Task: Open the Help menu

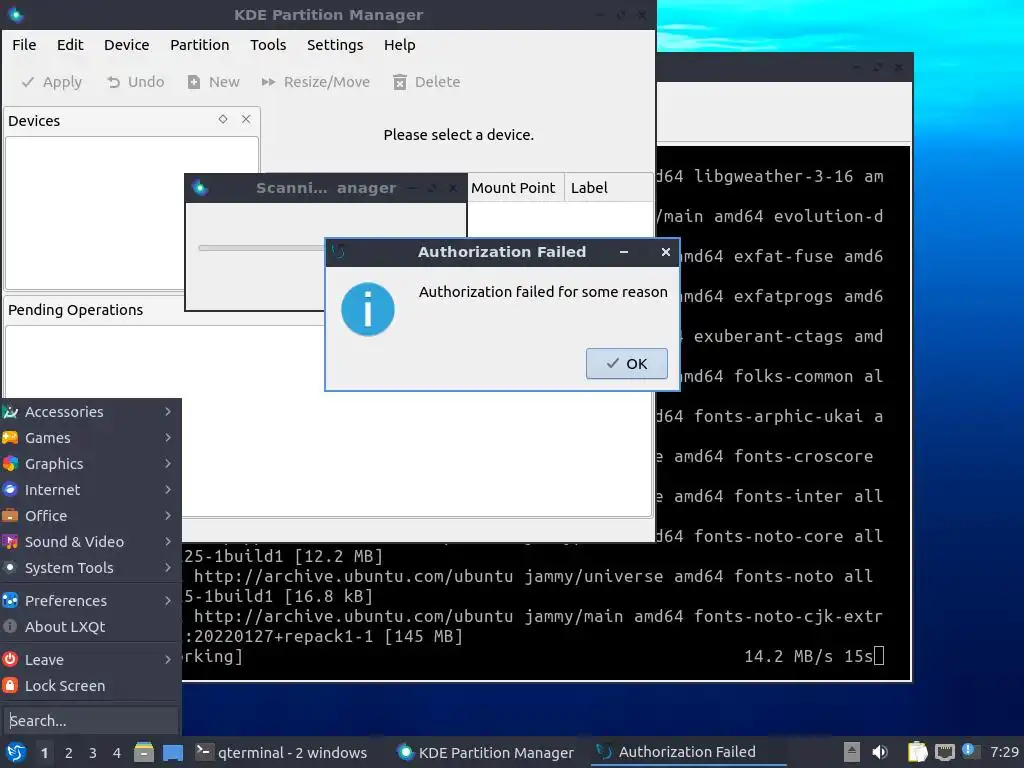Action: [400, 45]
